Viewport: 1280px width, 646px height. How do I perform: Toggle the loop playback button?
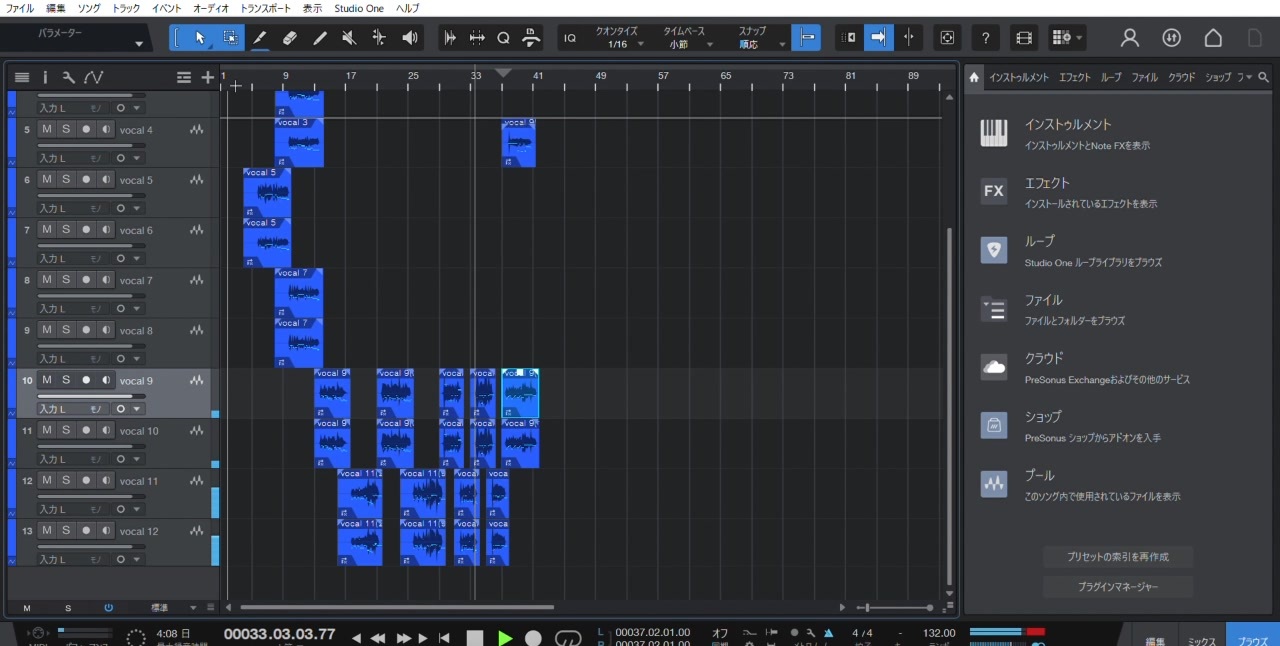tap(568, 637)
